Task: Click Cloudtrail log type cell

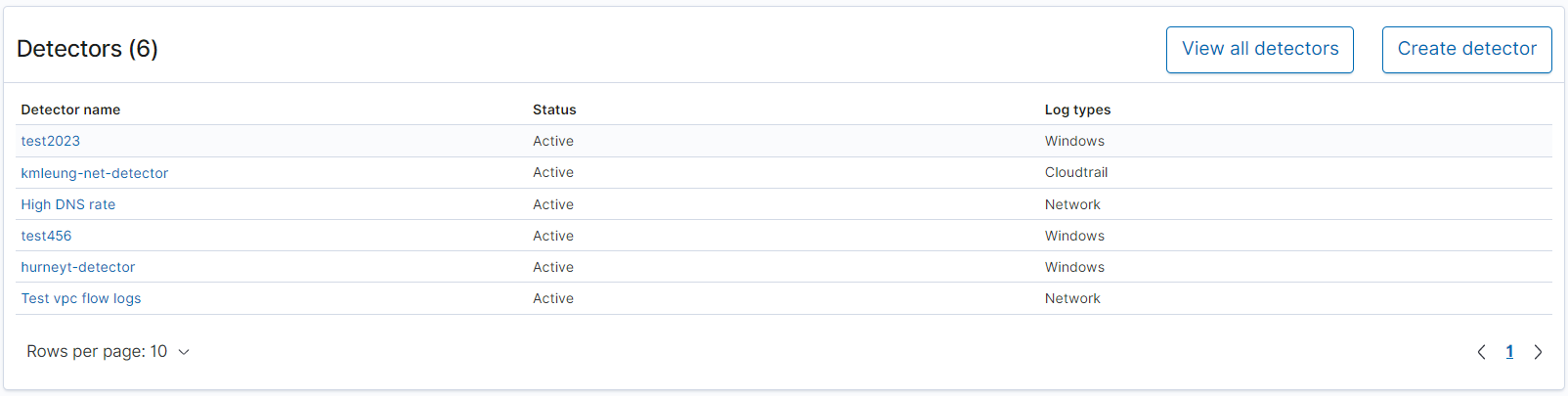Action: tap(1076, 172)
